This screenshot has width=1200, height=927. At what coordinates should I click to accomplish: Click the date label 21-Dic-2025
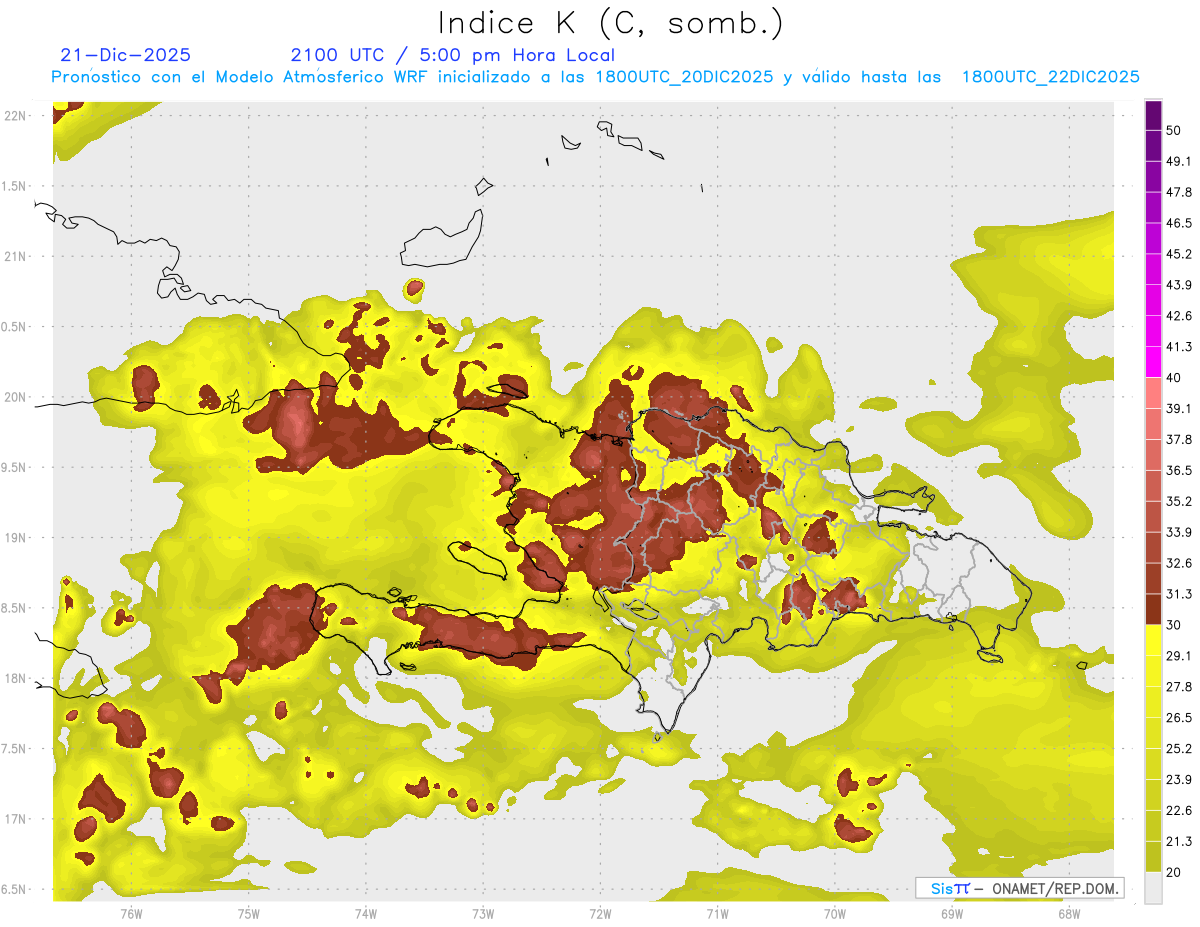[125, 55]
